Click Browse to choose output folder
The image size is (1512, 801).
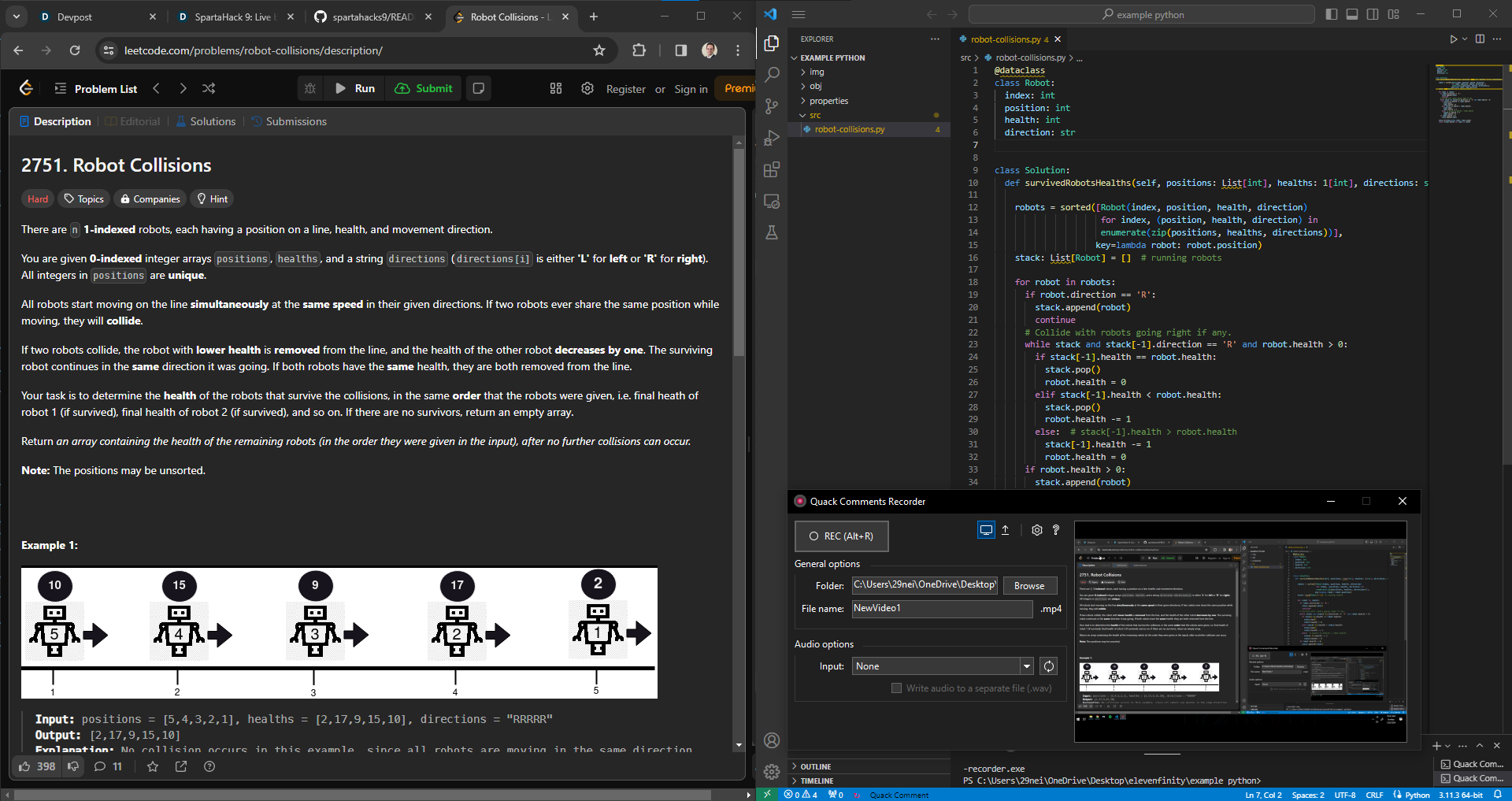click(1029, 585)
